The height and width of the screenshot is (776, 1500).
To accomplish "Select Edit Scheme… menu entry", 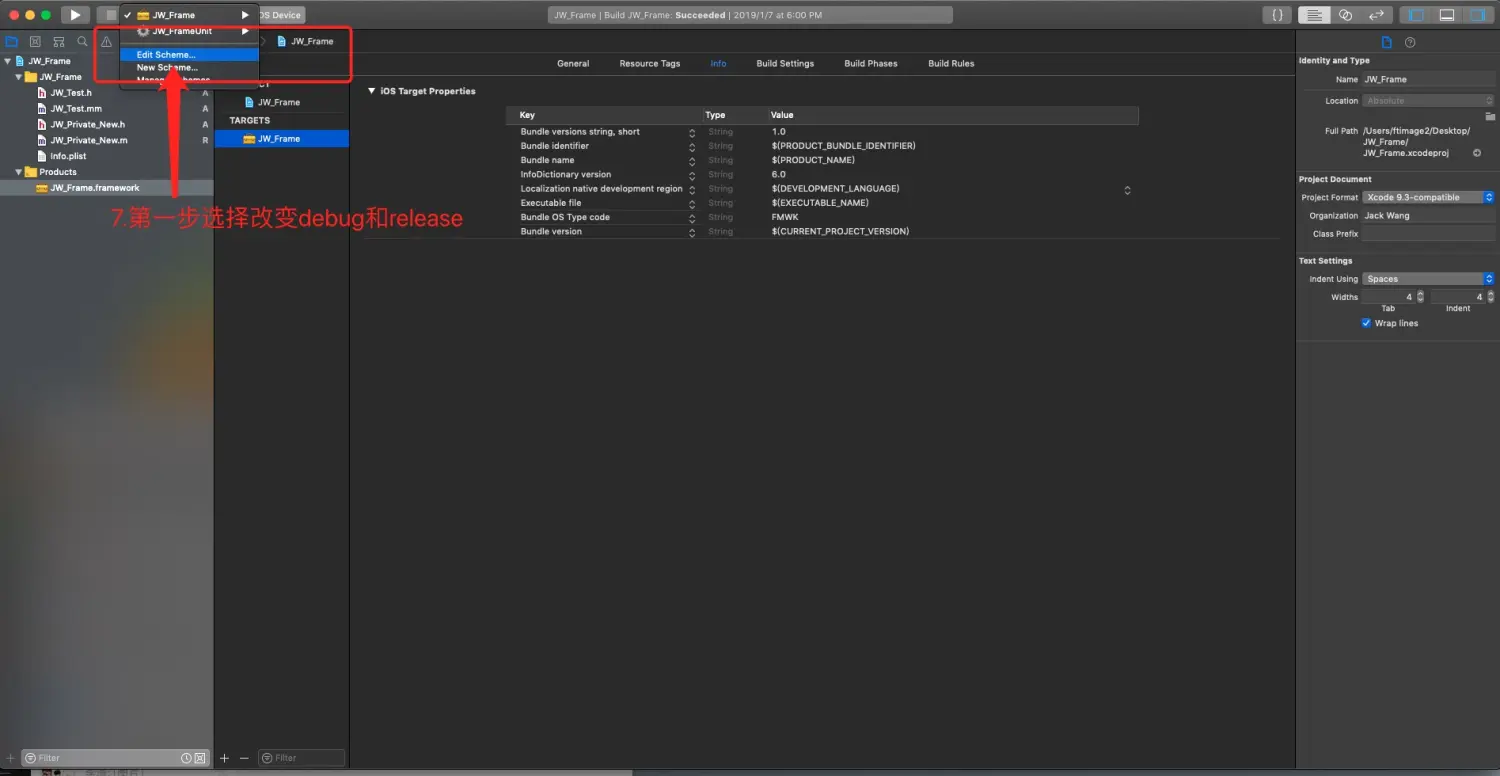I will (189, 55).
